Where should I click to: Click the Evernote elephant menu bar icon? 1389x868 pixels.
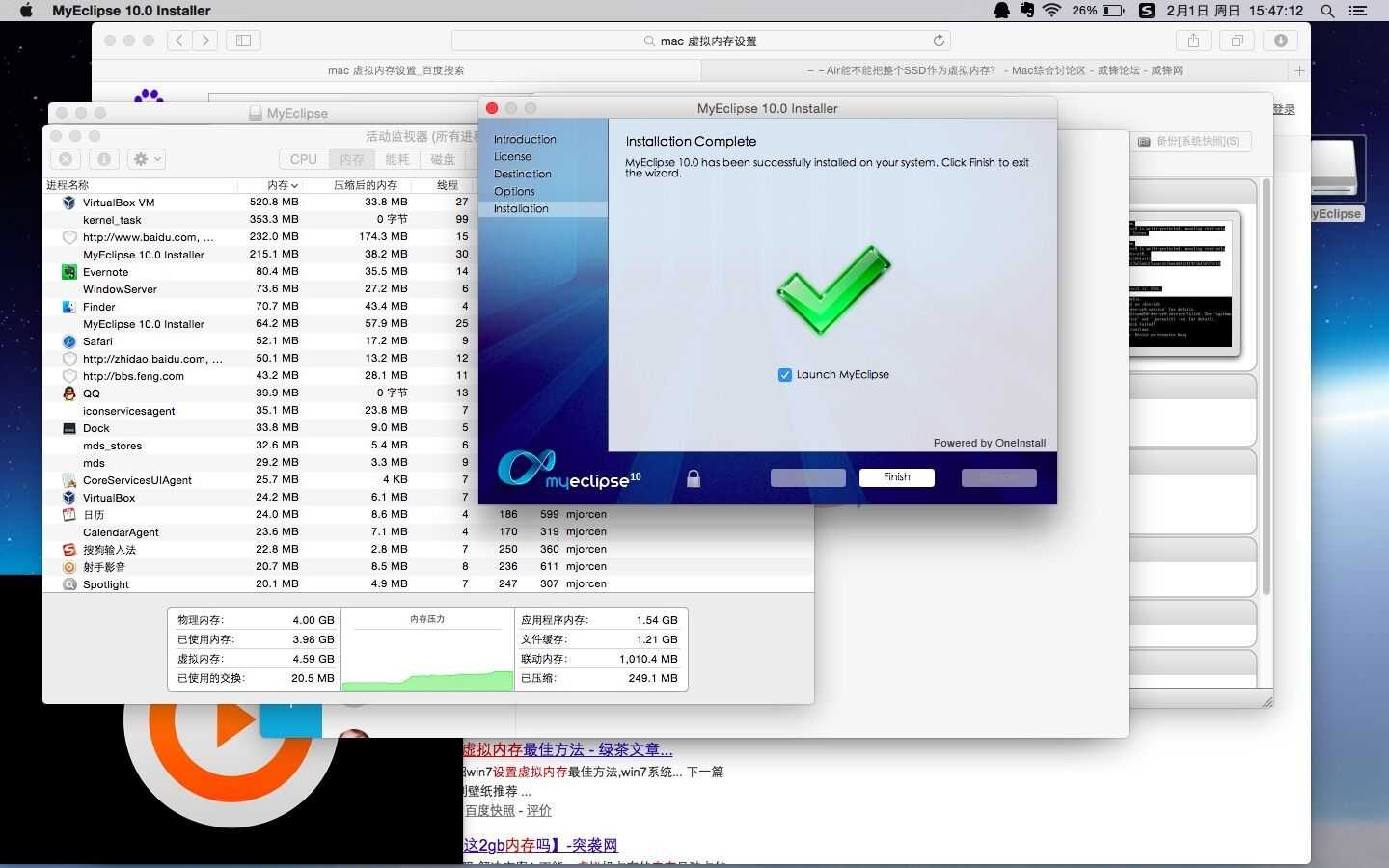pyautogui.click(x=1026, y=11)
